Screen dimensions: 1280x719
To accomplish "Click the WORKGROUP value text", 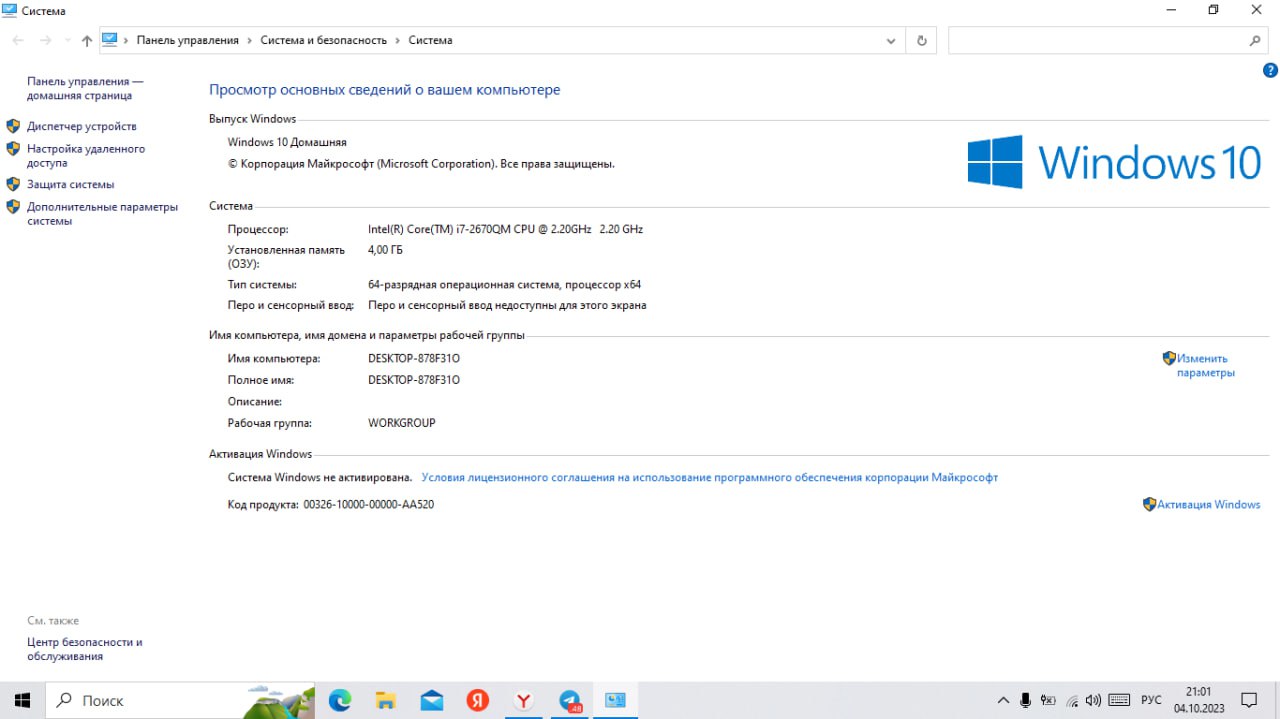I will (x=401, y=423).
